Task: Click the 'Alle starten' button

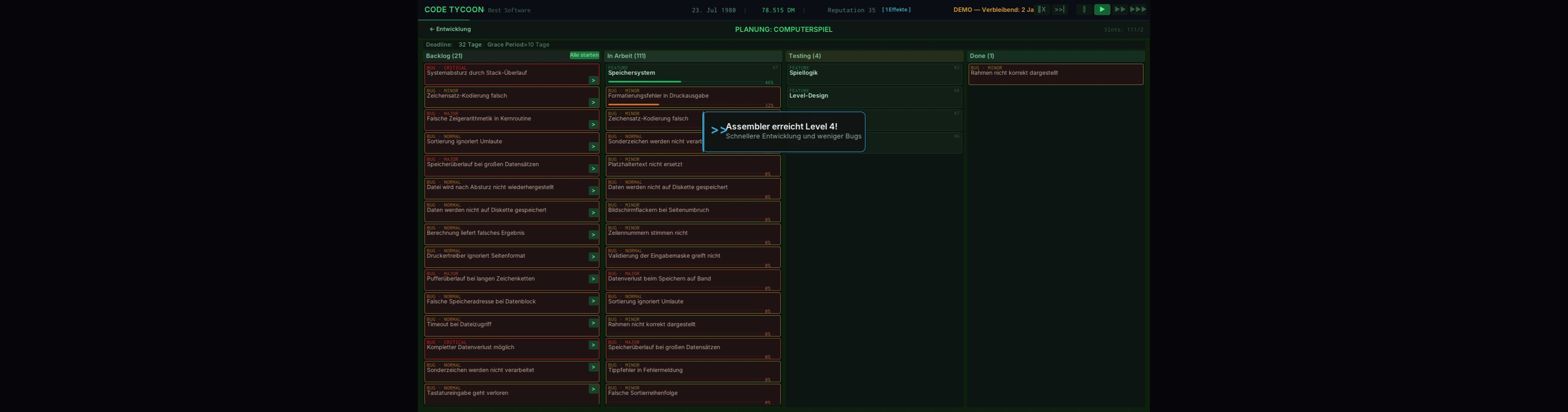Action: [584, 56]
